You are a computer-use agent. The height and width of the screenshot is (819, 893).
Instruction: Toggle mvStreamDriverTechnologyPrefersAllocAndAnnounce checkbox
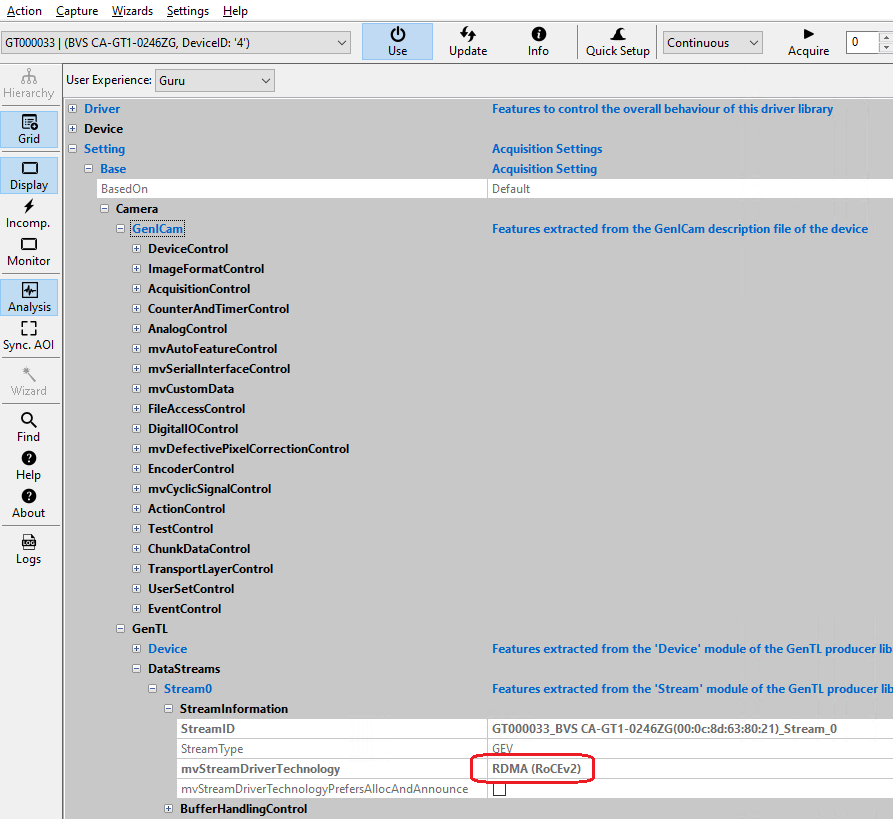(499, 789)
